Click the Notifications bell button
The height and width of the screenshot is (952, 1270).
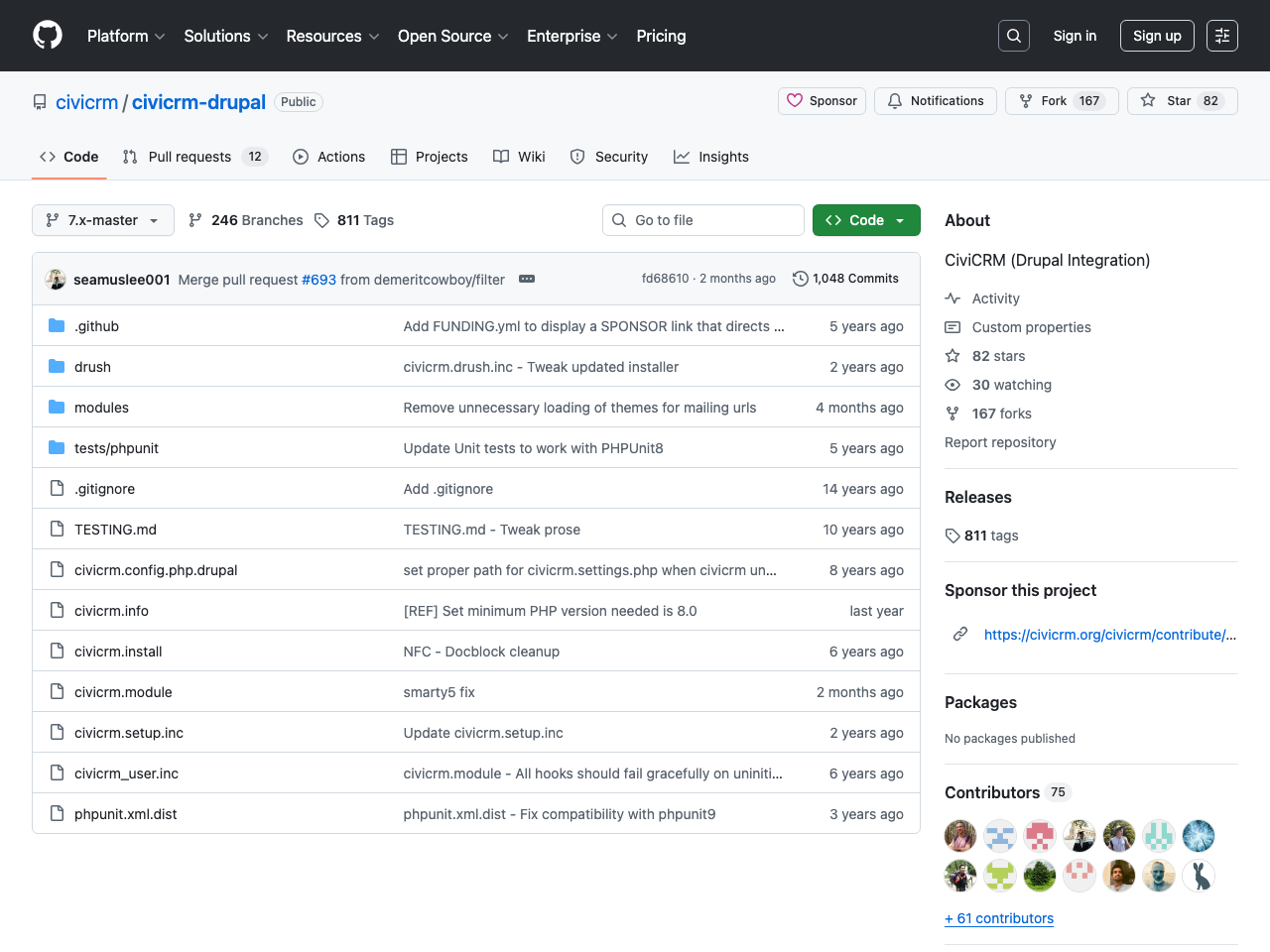935,100
